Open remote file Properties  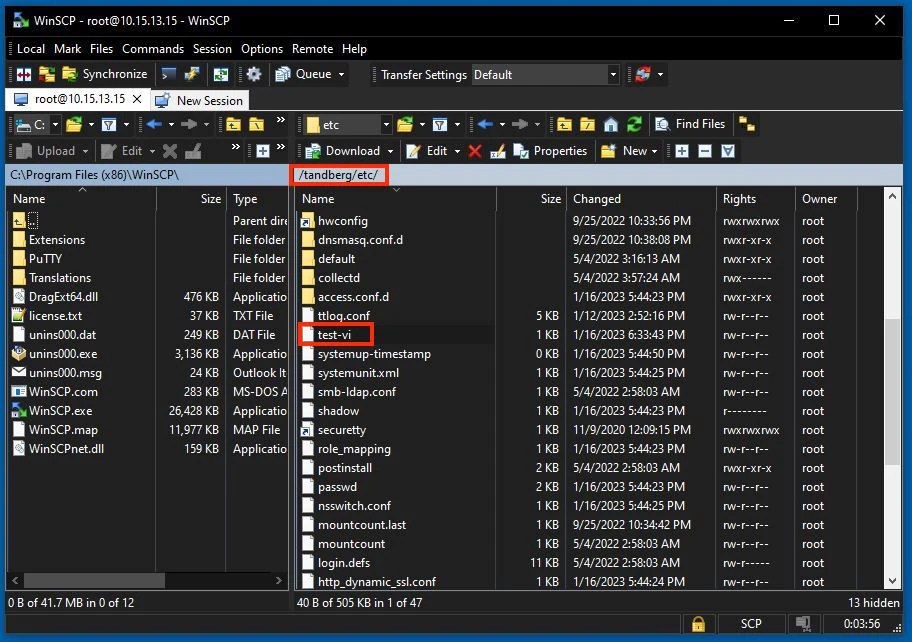[549, 151]
